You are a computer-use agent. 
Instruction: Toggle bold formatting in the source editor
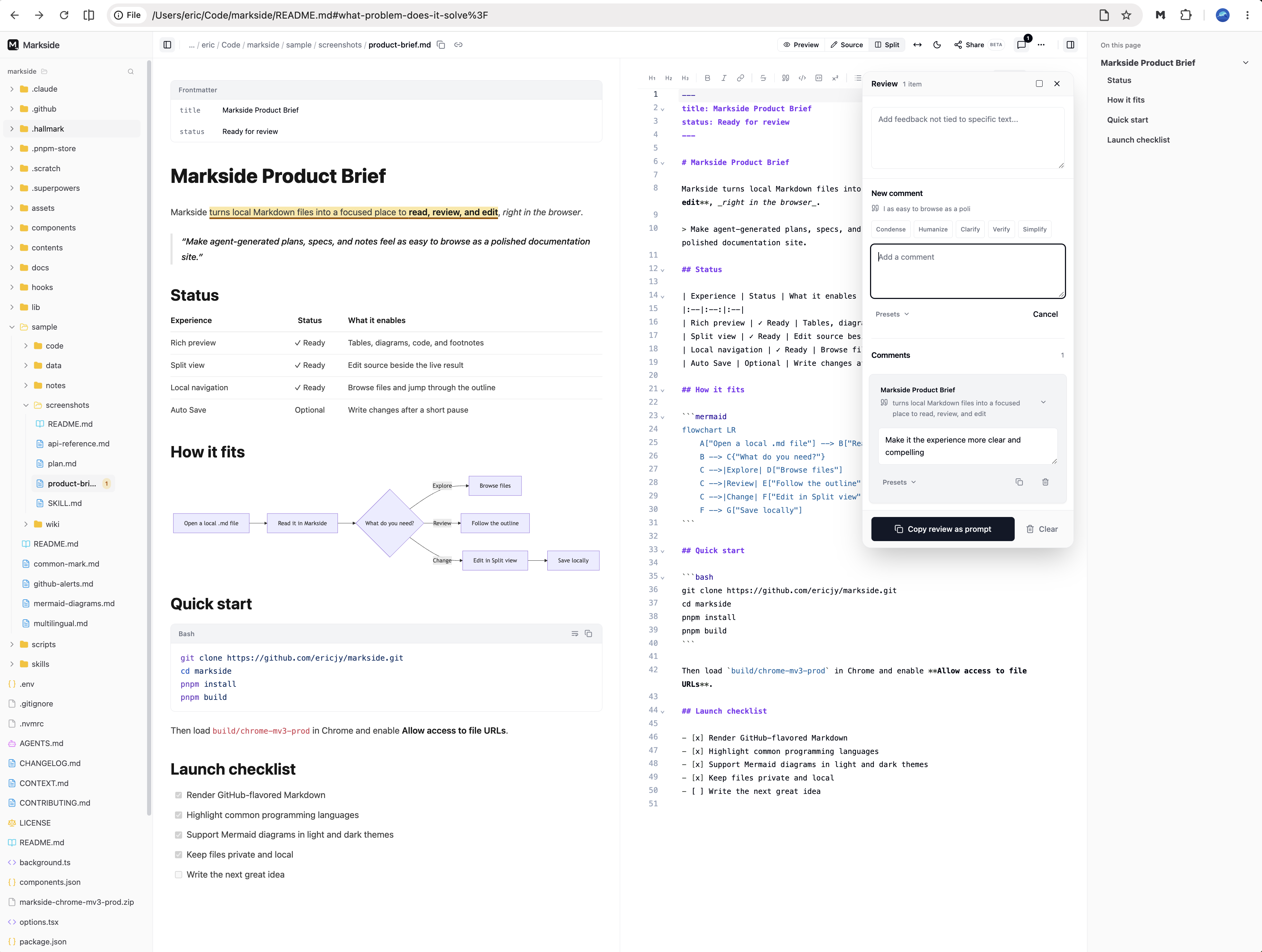(707, 78)
